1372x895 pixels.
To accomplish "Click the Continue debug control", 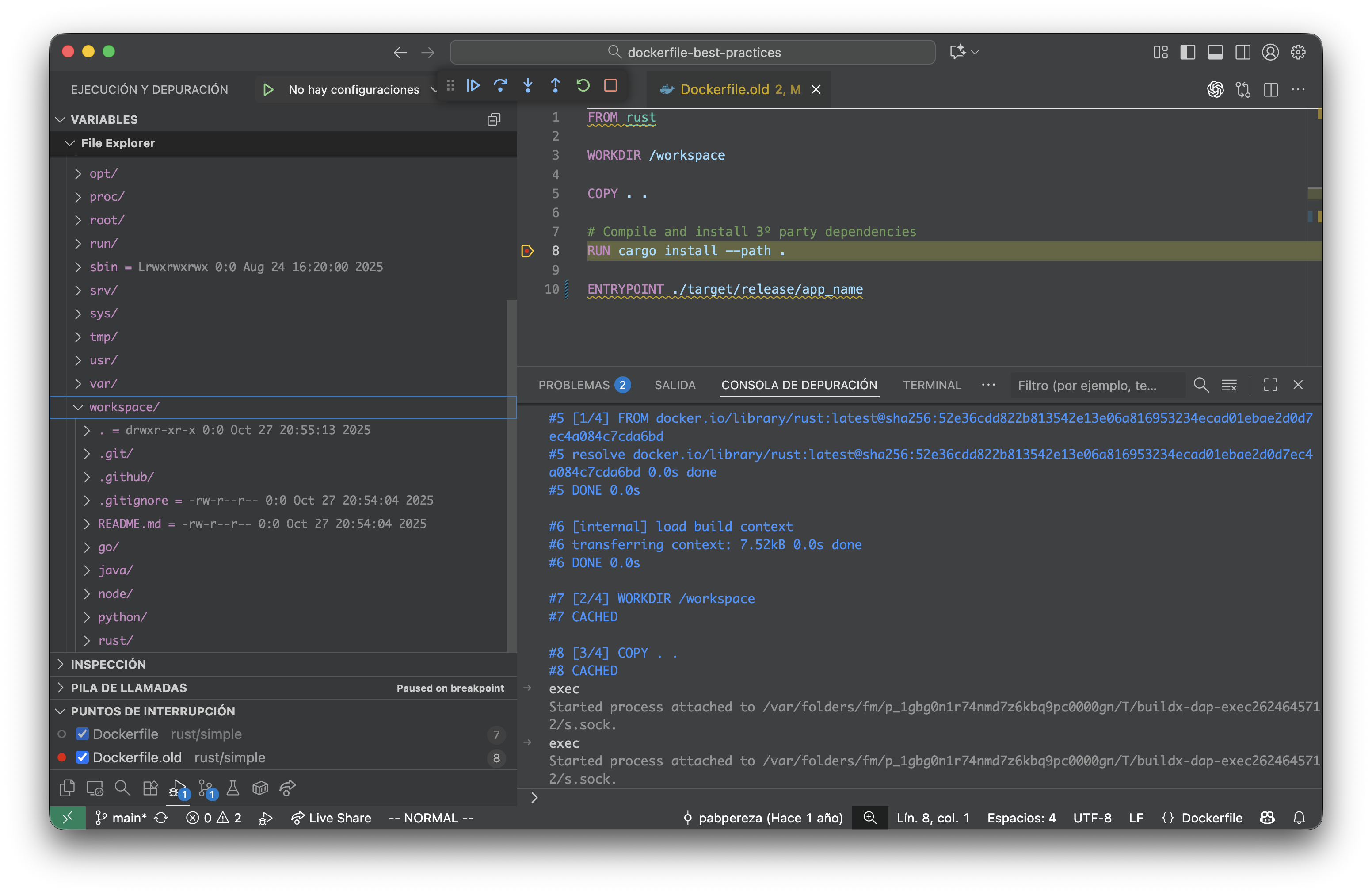I will (473, 85).
